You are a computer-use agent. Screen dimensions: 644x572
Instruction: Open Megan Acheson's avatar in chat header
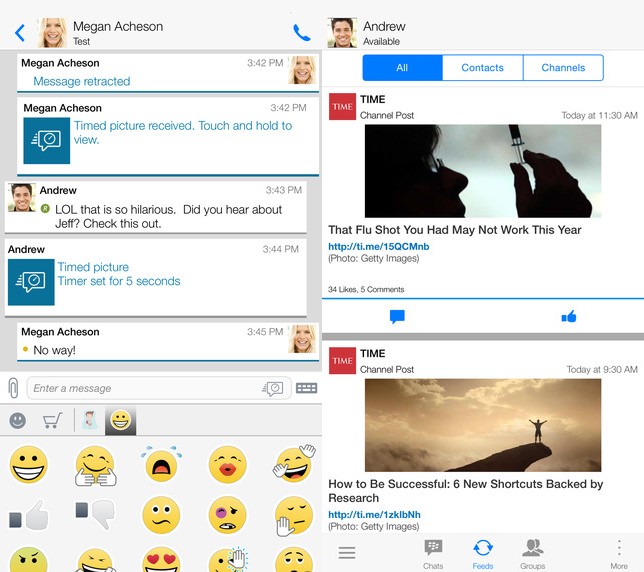[x=52, y=32]
